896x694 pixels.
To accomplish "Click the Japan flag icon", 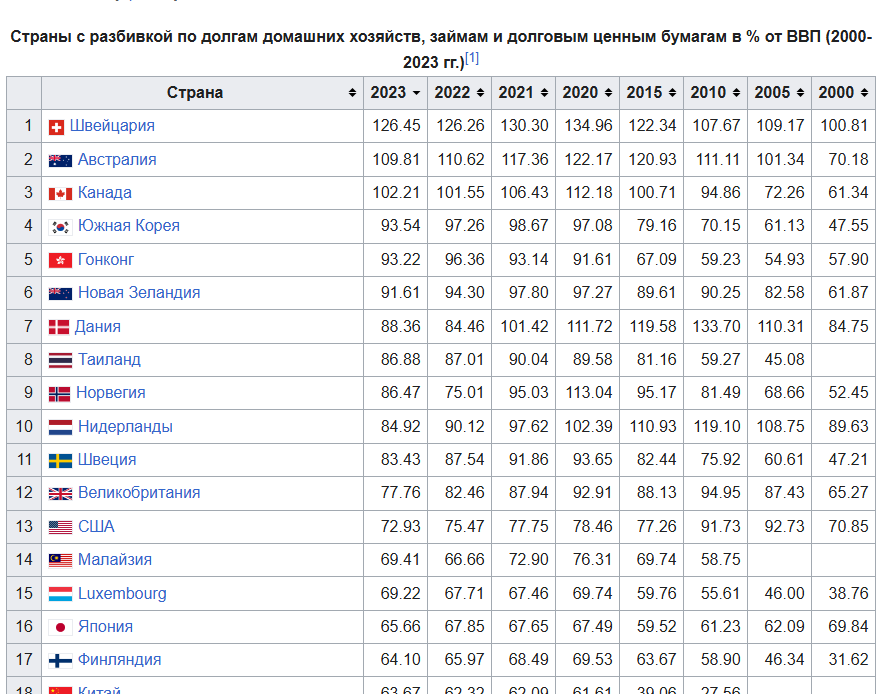I will tap(60, 628).
